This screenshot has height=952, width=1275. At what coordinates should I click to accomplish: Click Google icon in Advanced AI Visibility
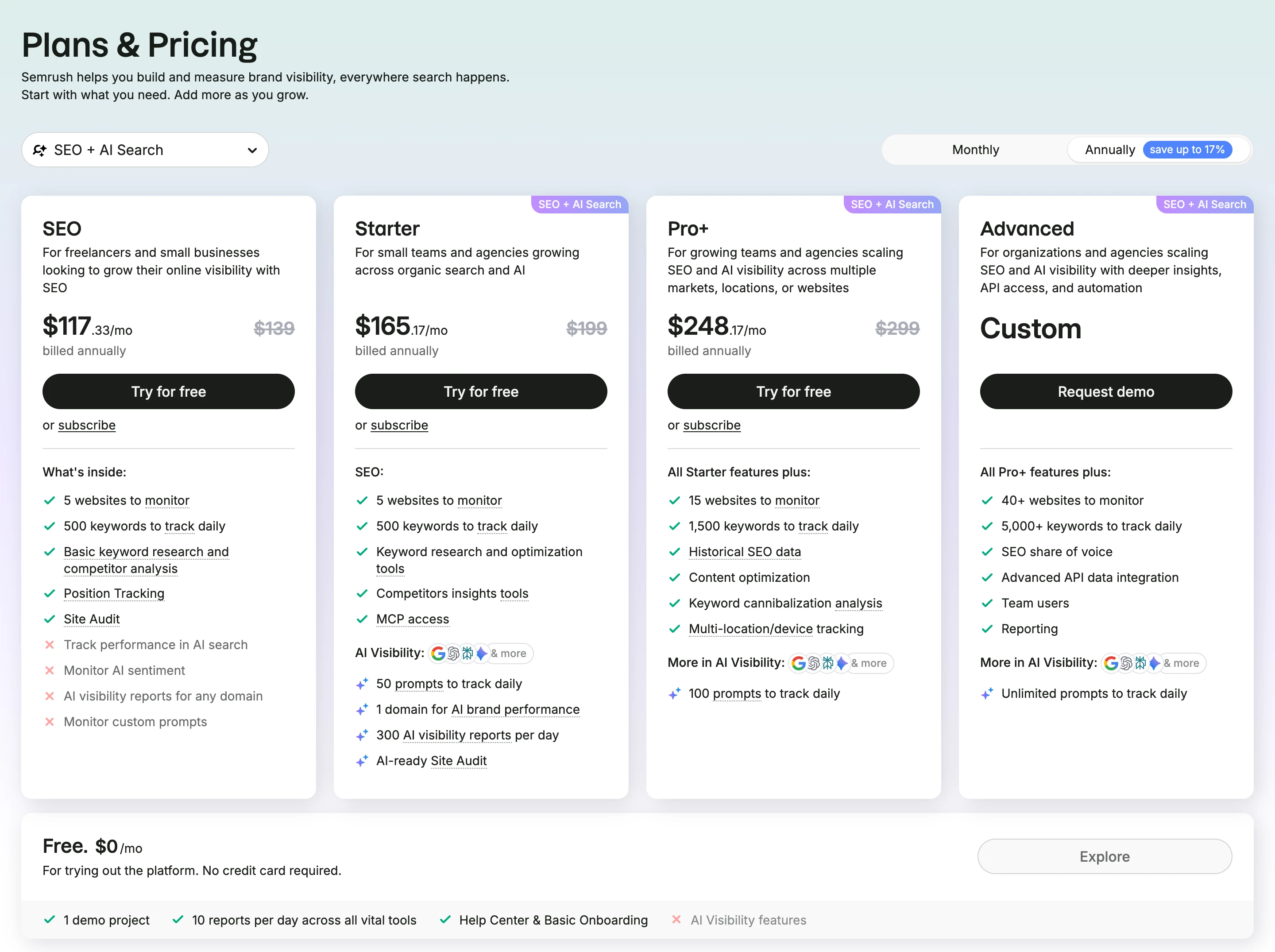(1111, 663)
